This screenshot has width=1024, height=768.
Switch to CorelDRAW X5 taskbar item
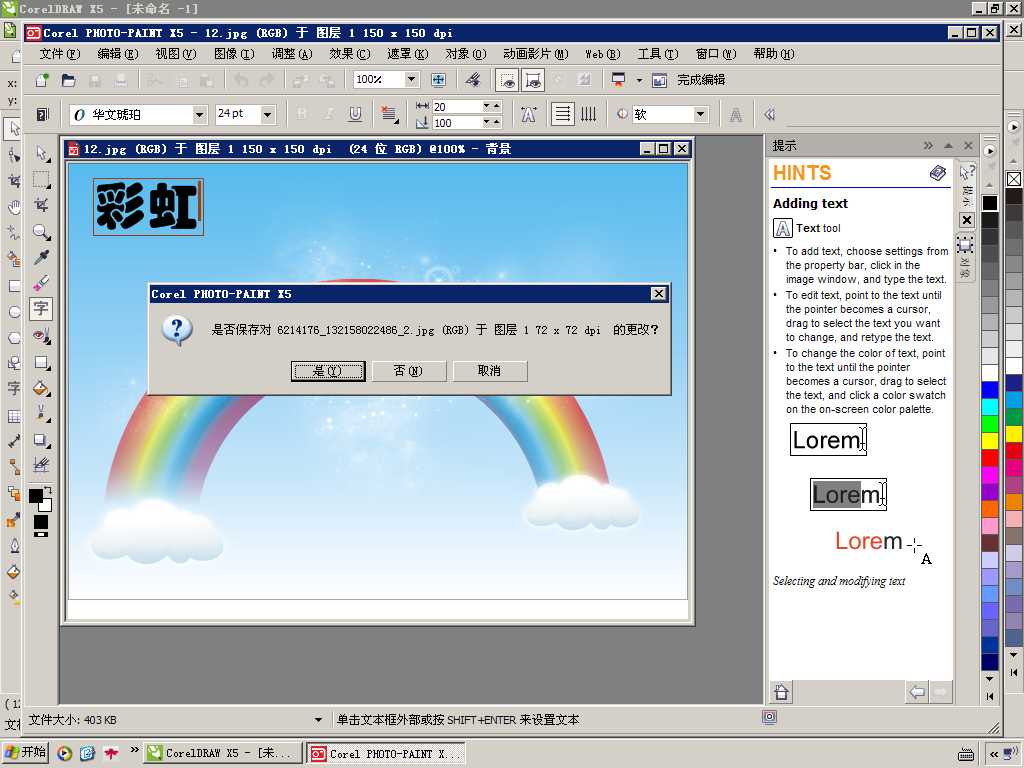tap(224, 753)
